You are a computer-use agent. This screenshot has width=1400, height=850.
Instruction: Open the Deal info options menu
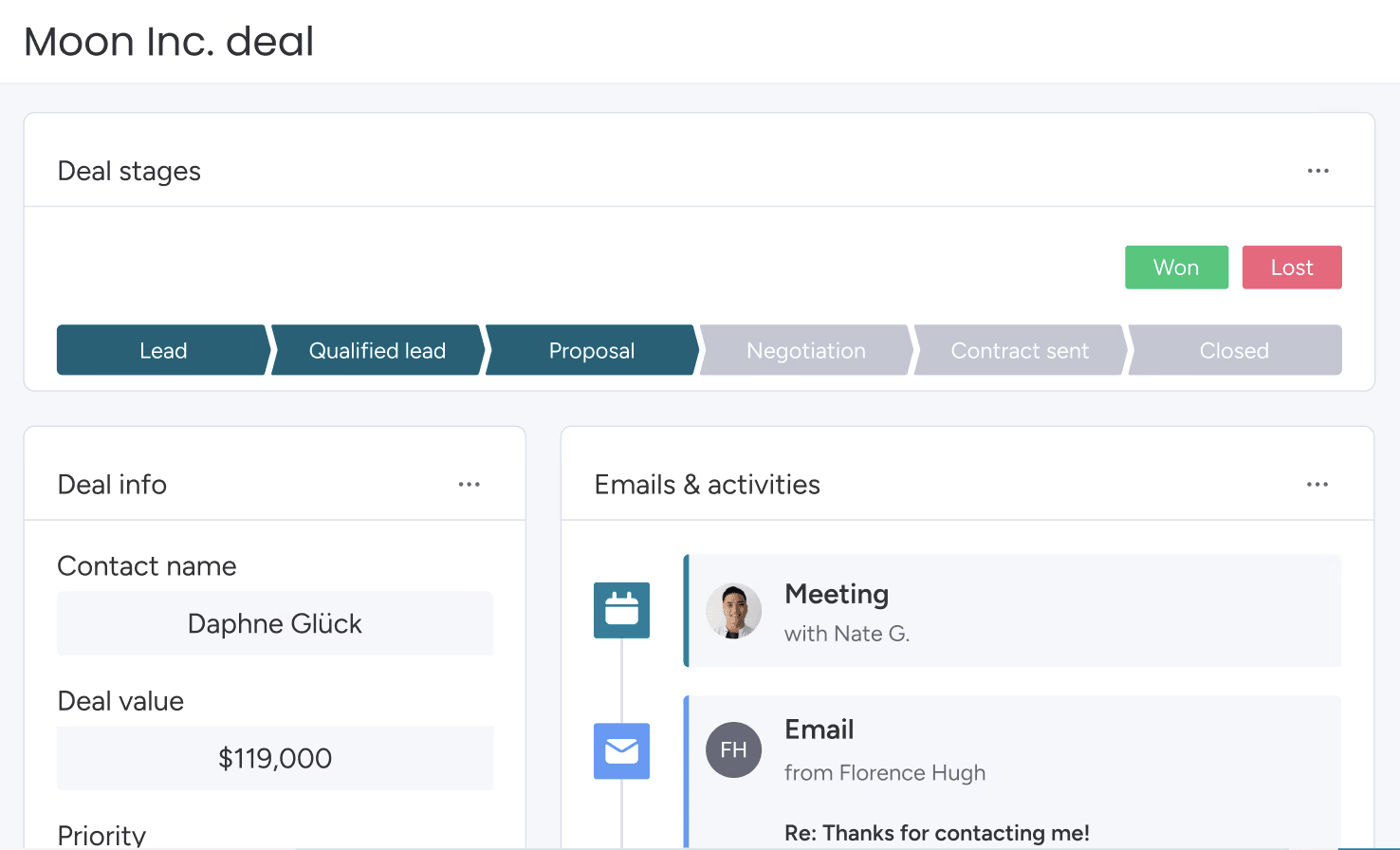pyautogui.click(x=469, y=484)
